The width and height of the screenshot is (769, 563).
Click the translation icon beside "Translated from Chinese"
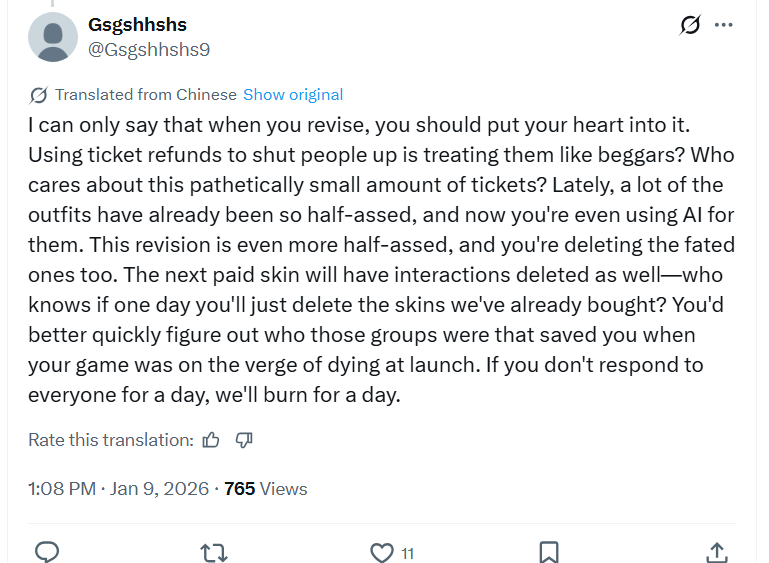pos(38,95)
